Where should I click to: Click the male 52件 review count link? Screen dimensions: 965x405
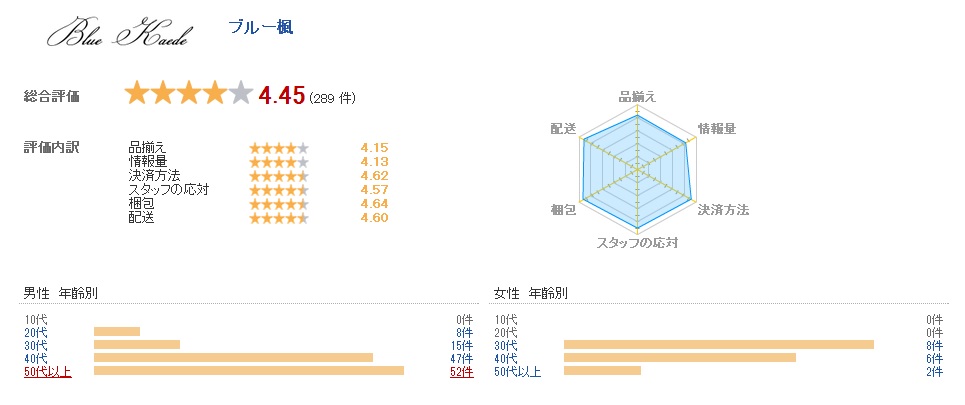click(461, 372)
